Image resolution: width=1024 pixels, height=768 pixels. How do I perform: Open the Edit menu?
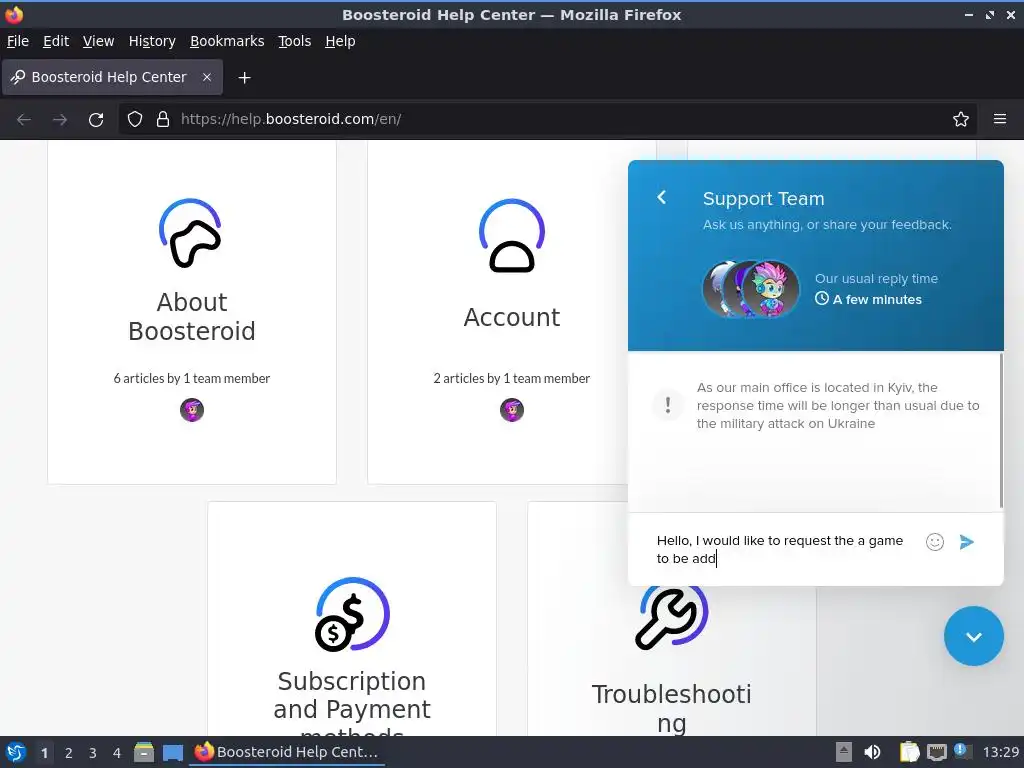click(56, 41)
